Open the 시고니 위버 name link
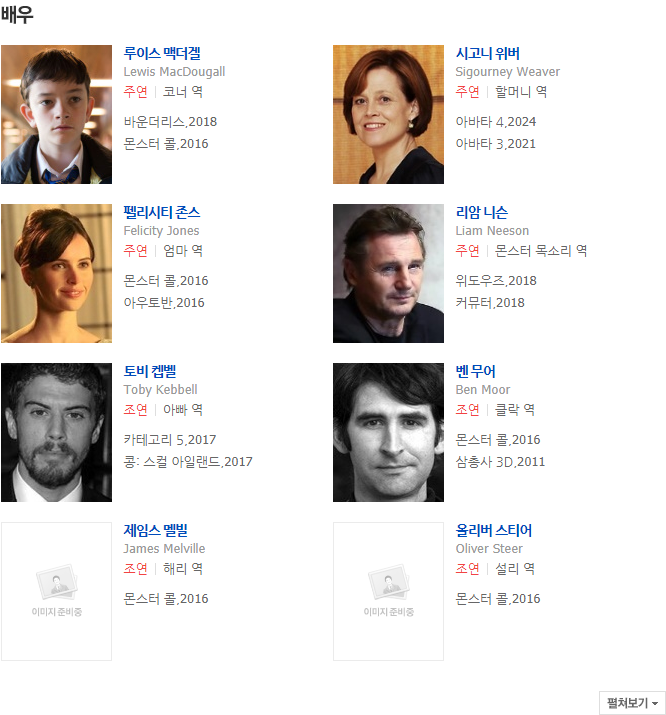 487,53
